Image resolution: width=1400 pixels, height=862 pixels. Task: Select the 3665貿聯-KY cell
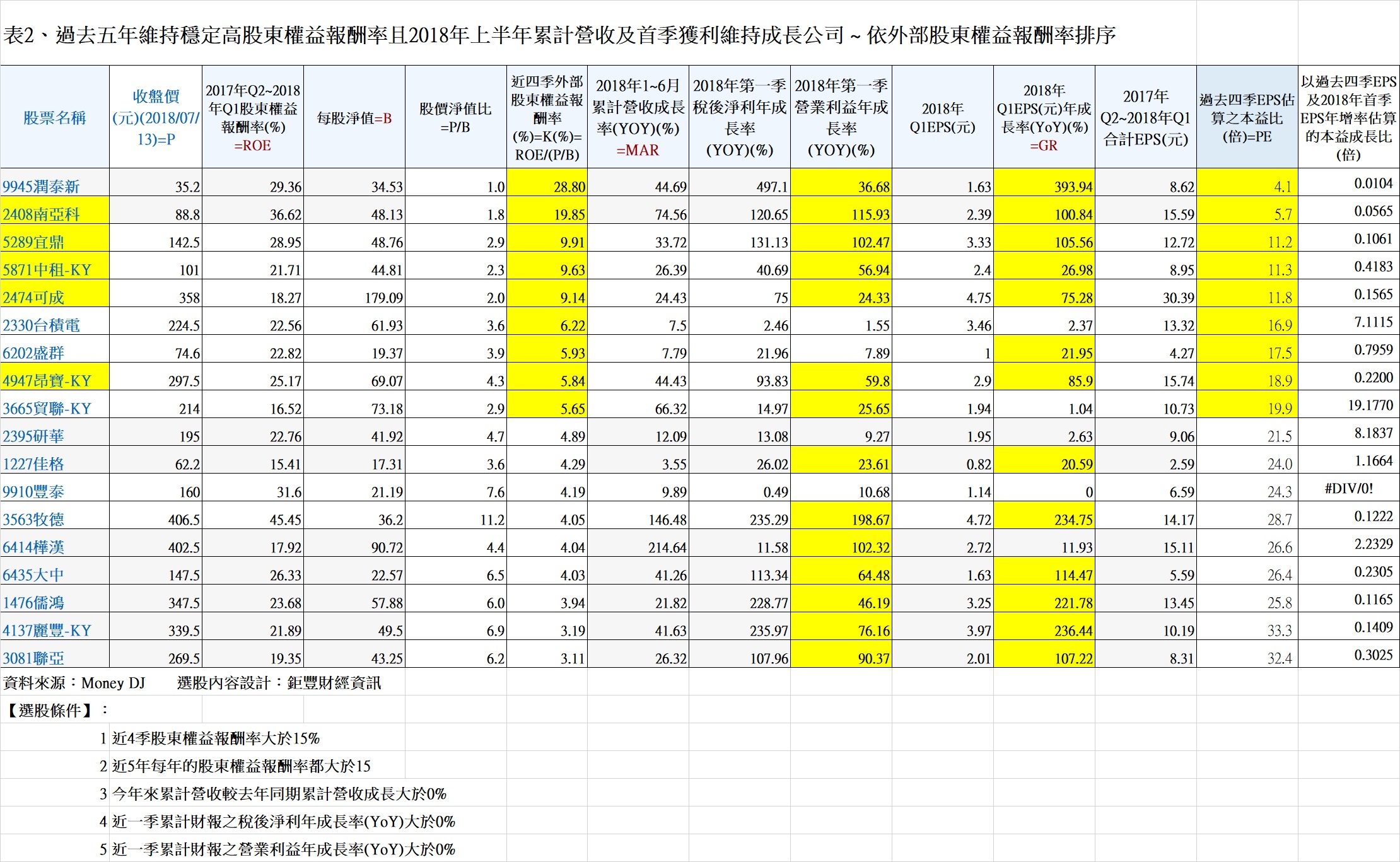[55, 404]
